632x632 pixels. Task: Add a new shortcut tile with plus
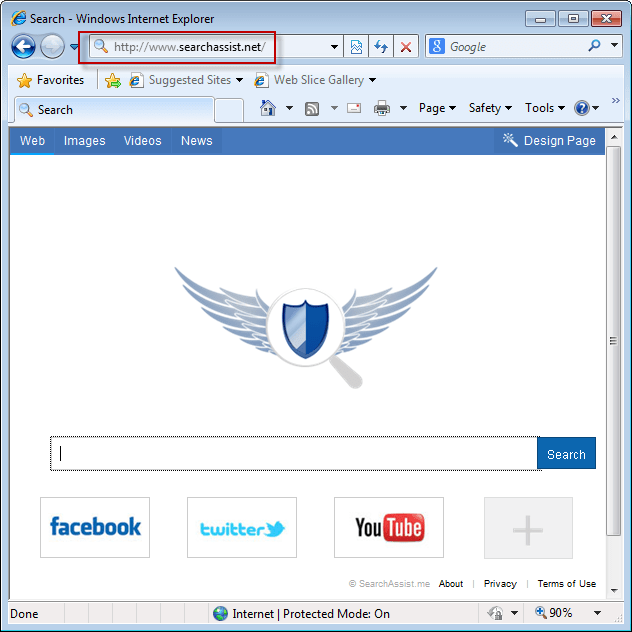coord(528,528)
